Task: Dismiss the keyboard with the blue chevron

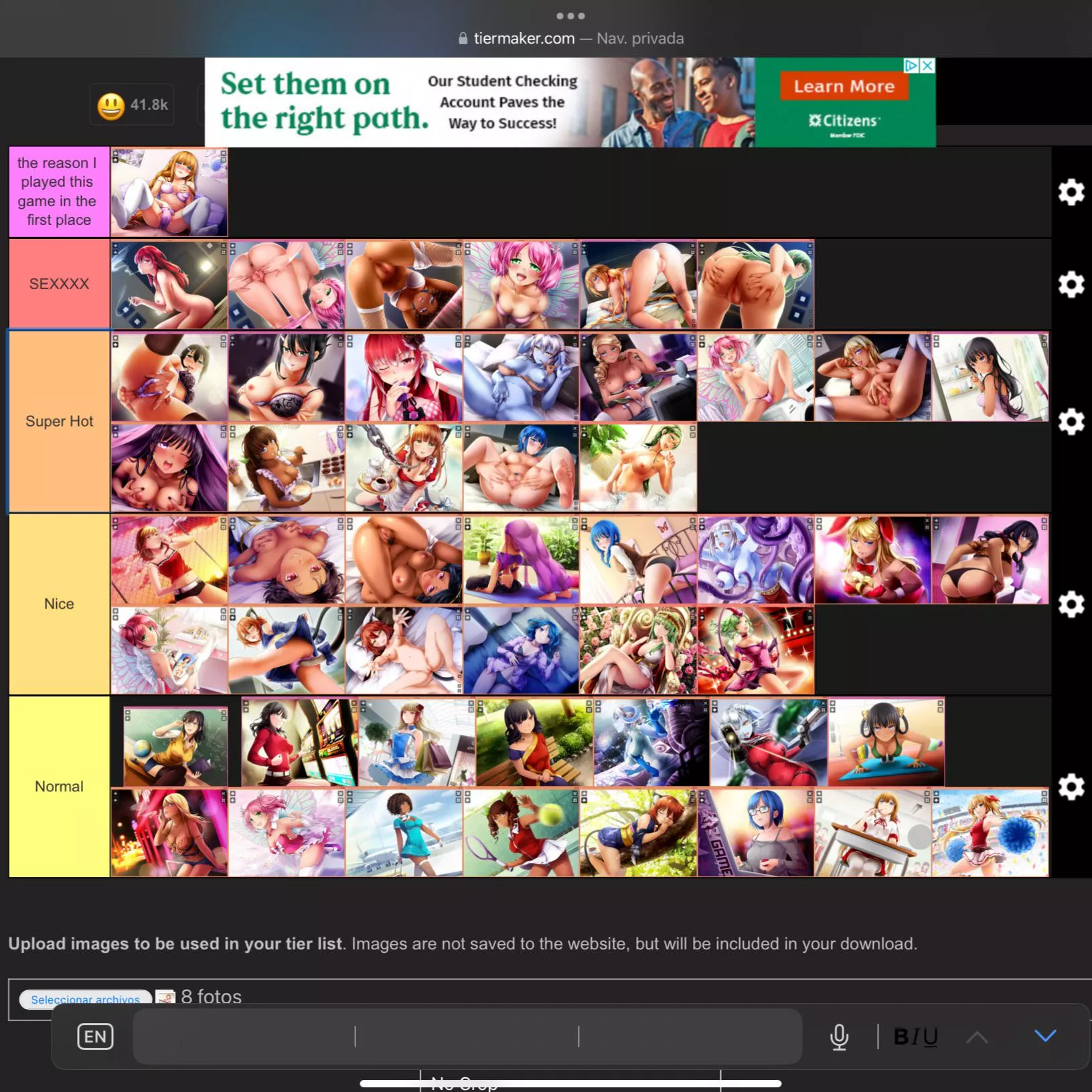Action: pos(1046,1036)
